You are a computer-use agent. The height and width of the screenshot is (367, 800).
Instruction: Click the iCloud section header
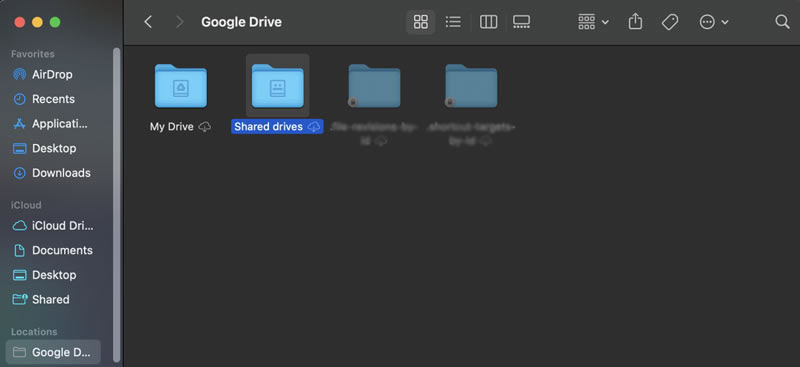[26, 205]
